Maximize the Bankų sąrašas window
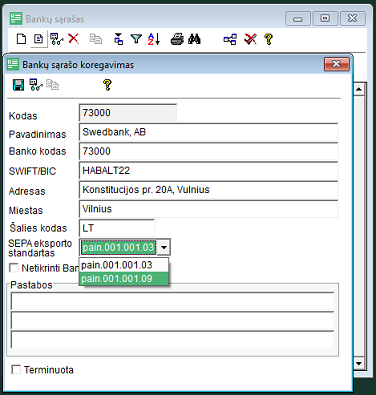Image resolution: width=376 pixels, height=395 pixels. point(325,18)
